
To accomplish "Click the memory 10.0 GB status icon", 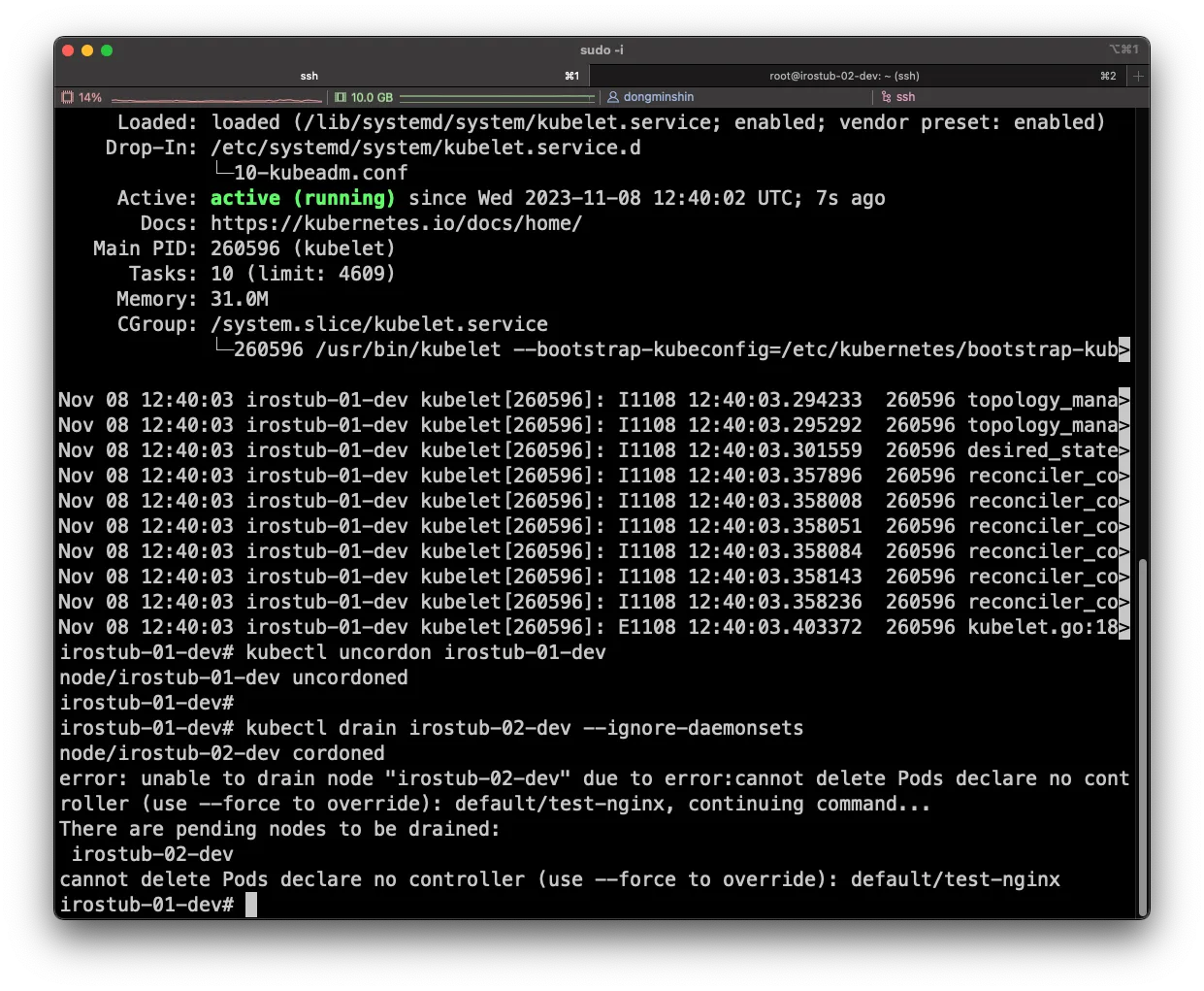I will pos(341,97).
